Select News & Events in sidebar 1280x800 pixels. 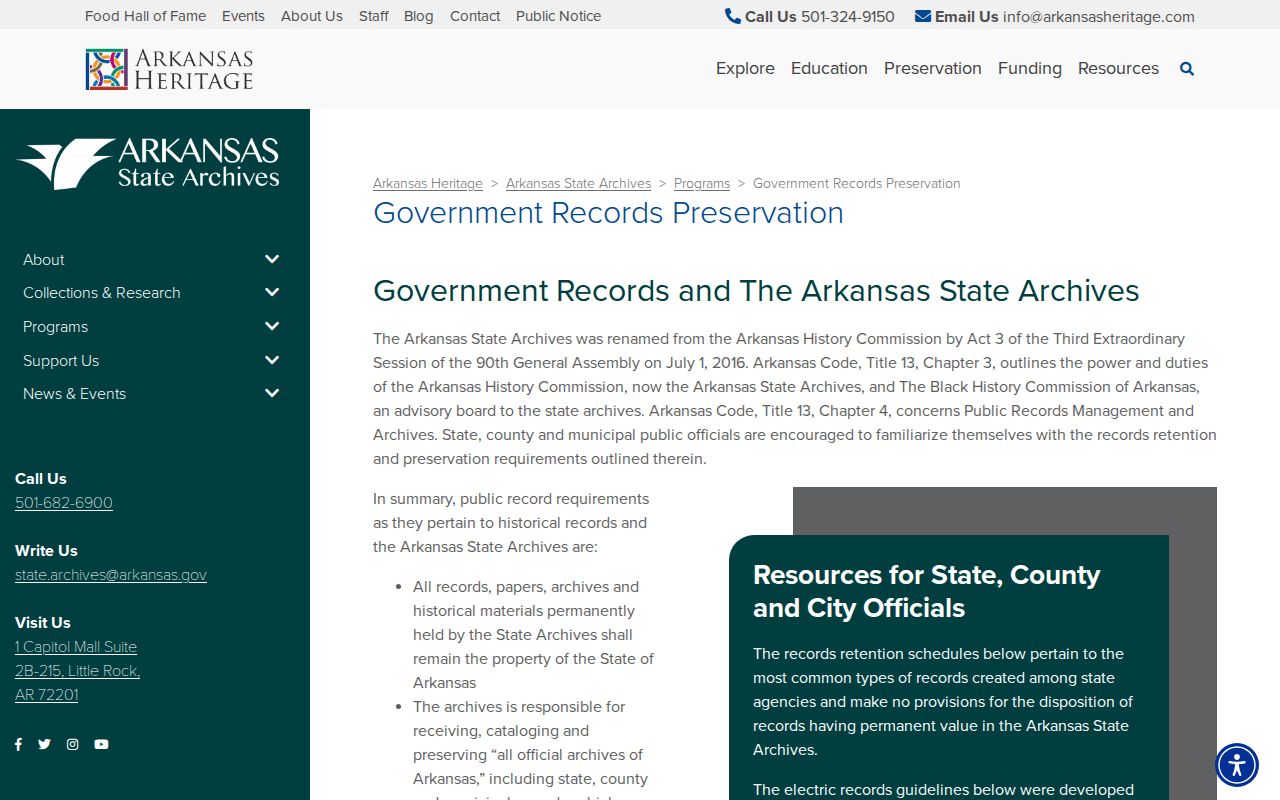[x=74, y=394]
